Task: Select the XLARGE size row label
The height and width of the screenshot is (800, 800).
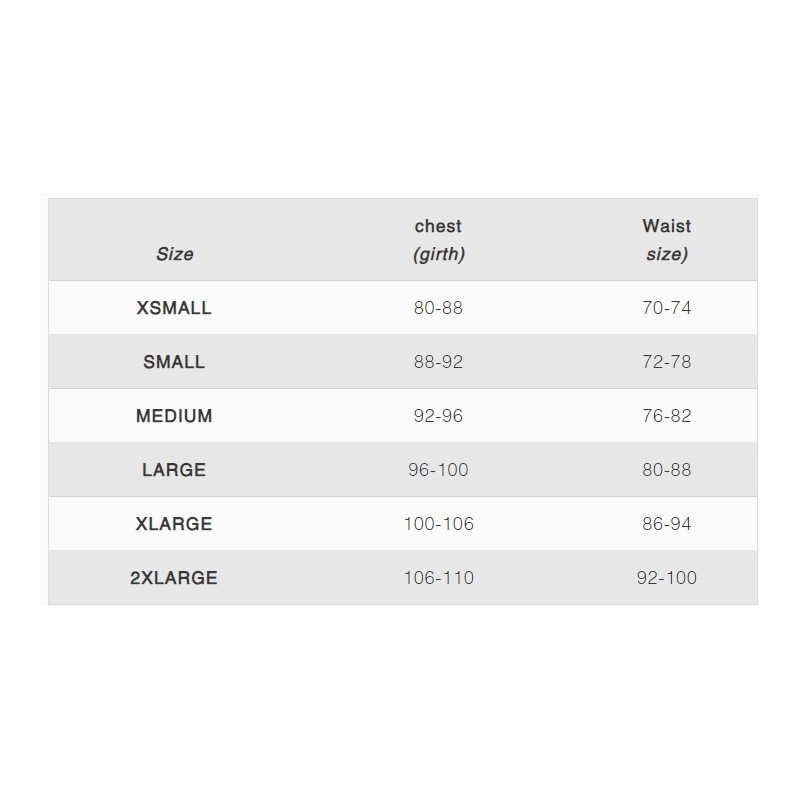Action: point(174,523)
